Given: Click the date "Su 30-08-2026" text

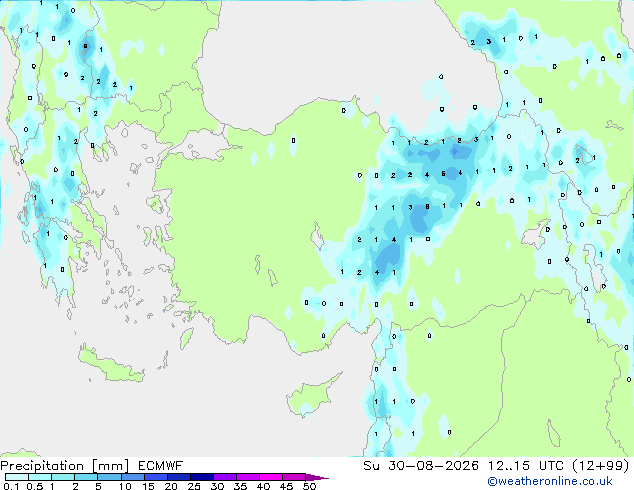Looking at the screenshot, I should point(421,466).
